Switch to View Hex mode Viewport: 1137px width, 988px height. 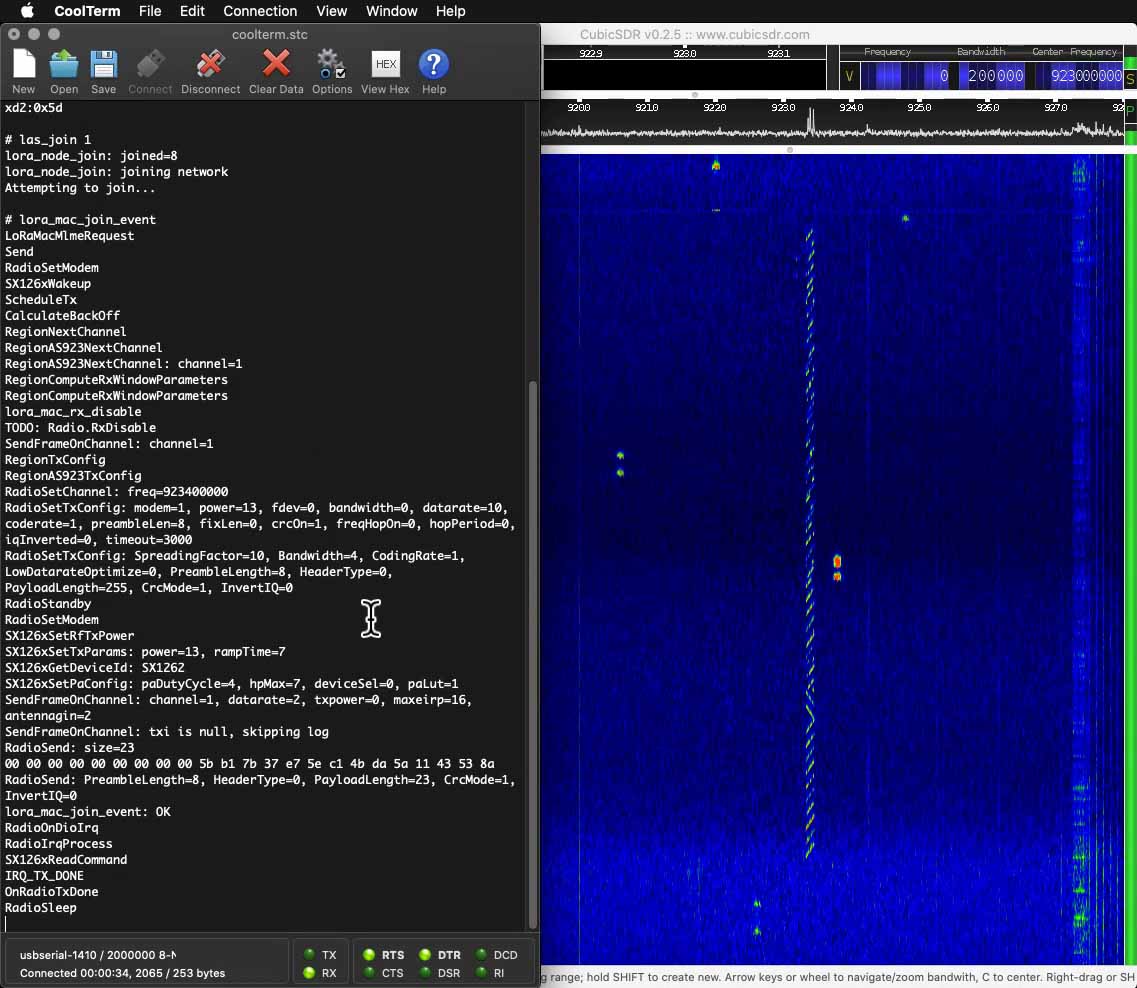[385, 66]
